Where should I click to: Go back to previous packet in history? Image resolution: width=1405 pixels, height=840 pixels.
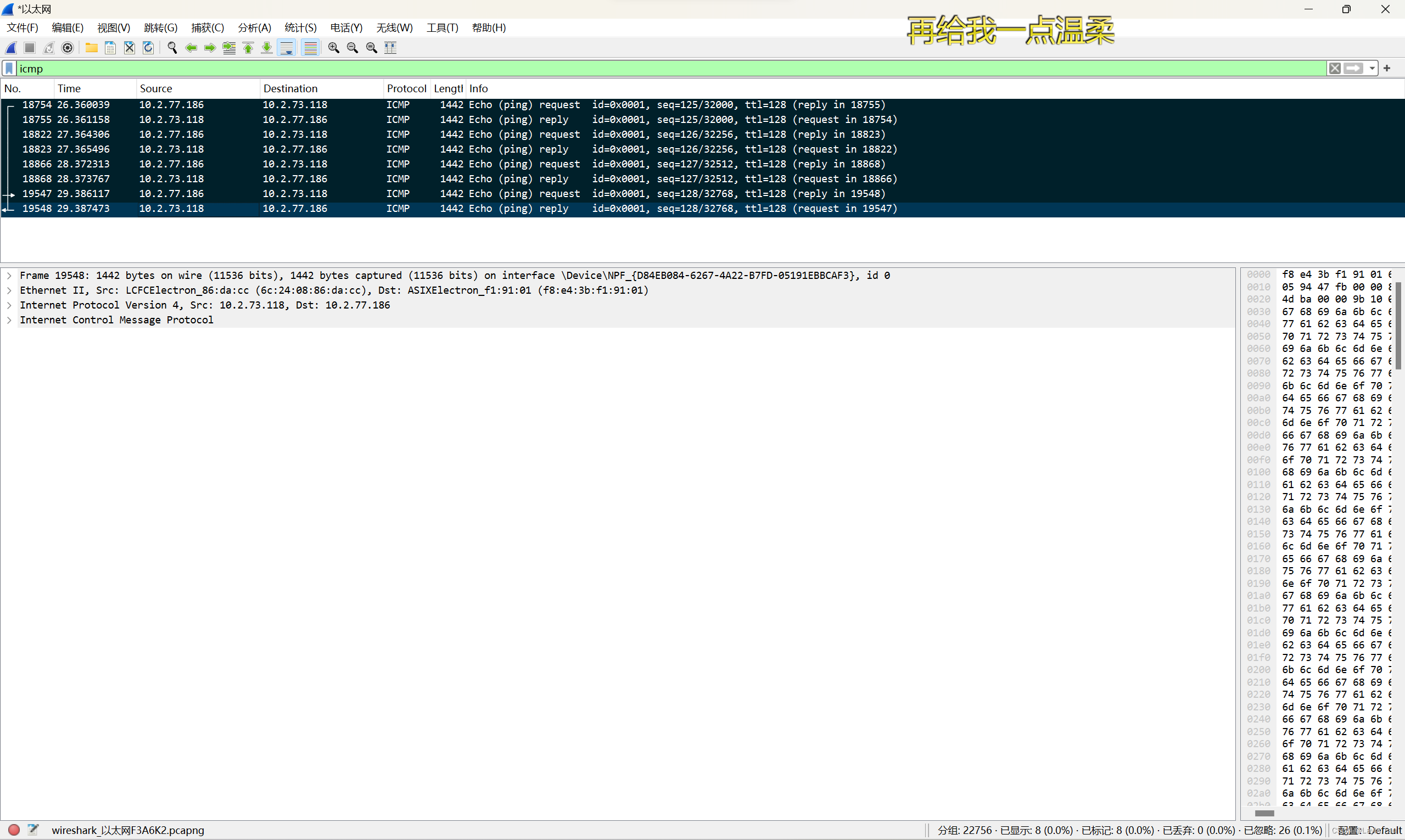(x=191, y=48)
